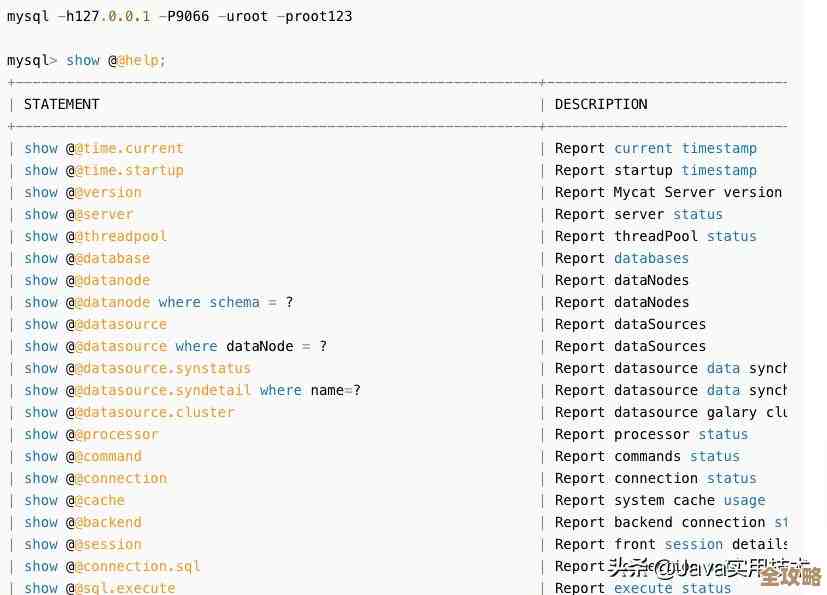Click 'Report system cache usage' description
This screenshot has width=827, height=595.
point(660,500)
